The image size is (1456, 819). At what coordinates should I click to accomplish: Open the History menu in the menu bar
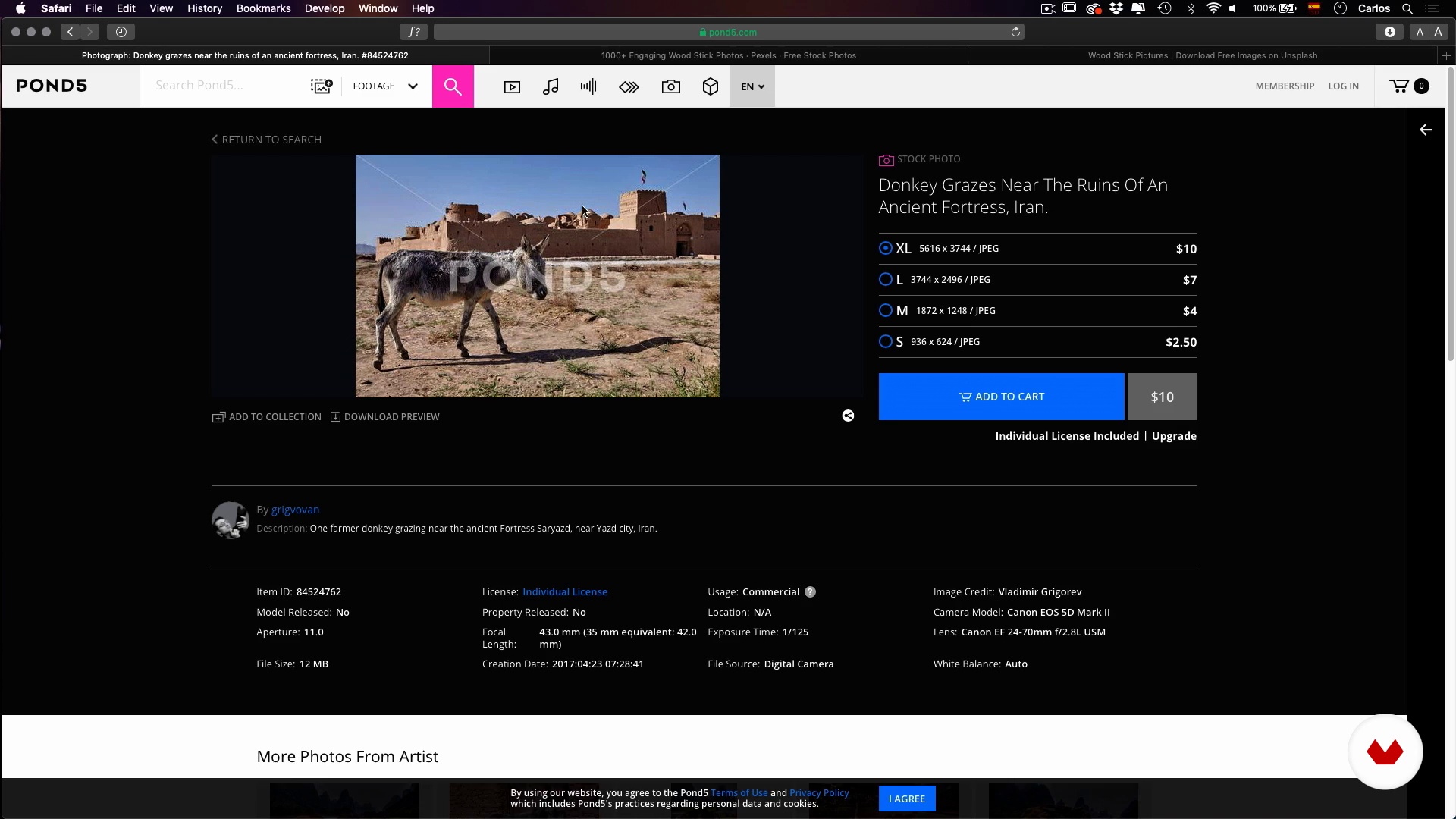pos(205,8)
